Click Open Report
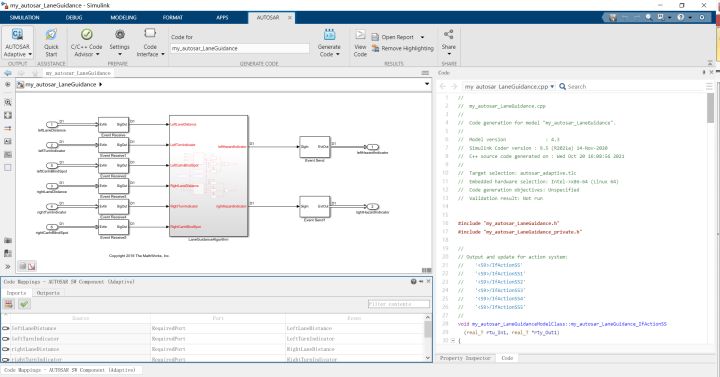The image size is (720, 377). [393, 37]
